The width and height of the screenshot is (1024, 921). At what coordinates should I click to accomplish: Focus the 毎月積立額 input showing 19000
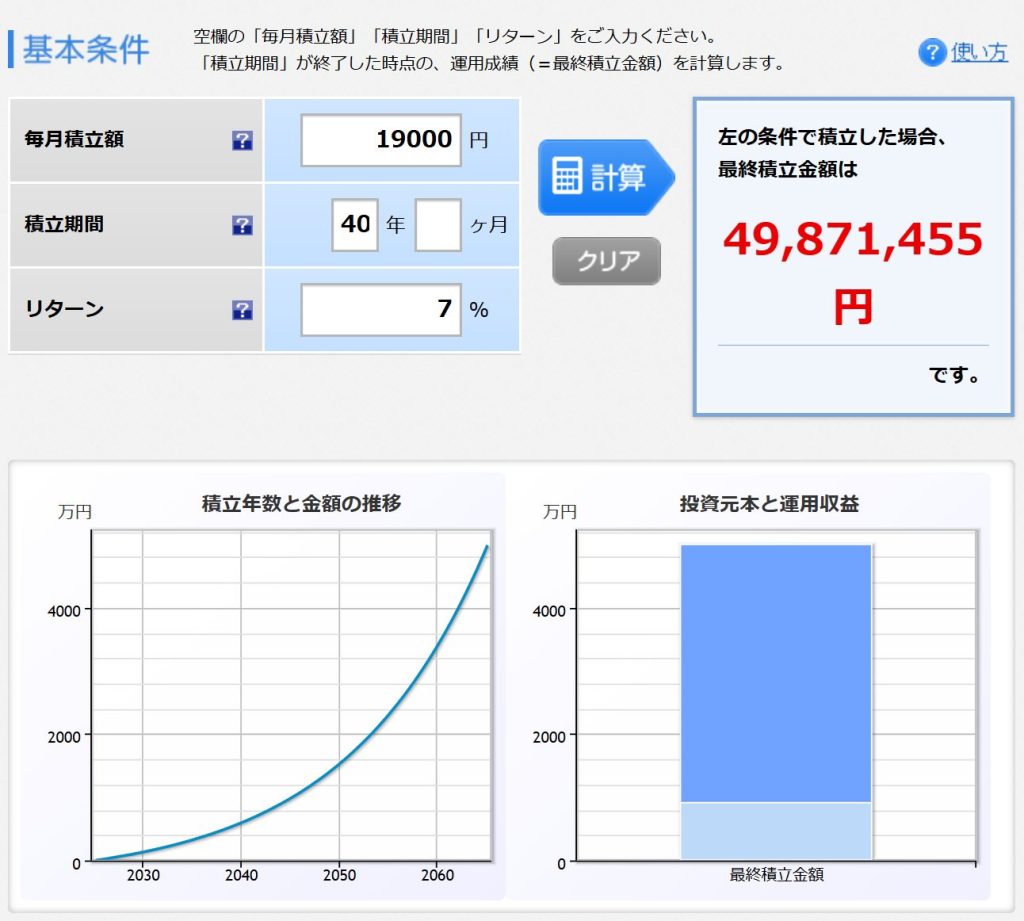[381, 140]
